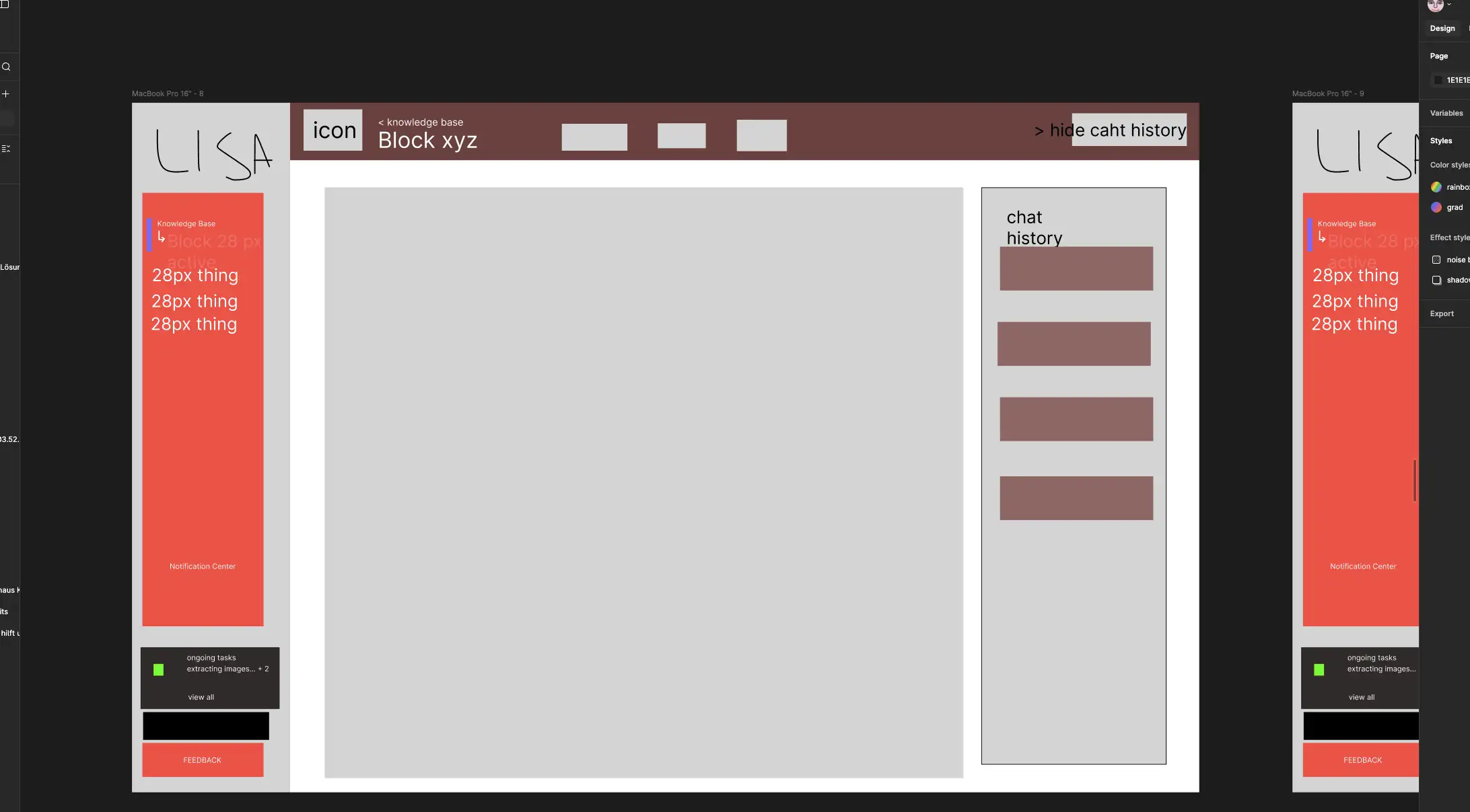Click the plus add-page icon

click(x=6, y=94)
